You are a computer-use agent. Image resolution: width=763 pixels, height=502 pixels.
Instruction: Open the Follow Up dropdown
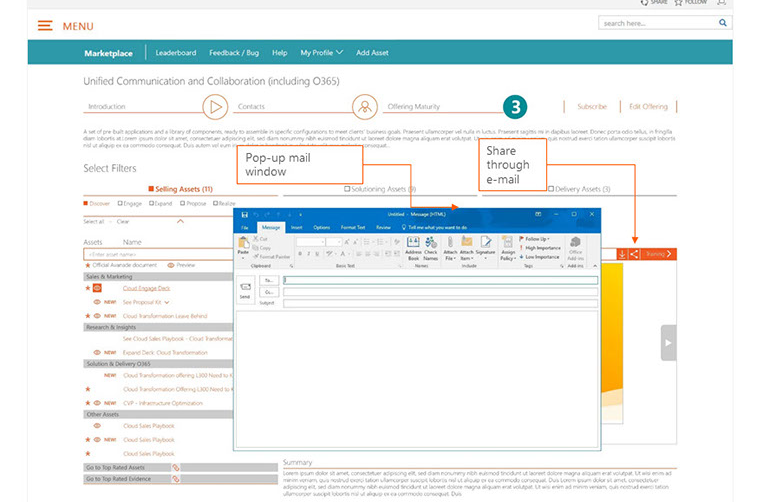[x=537, y=239]
